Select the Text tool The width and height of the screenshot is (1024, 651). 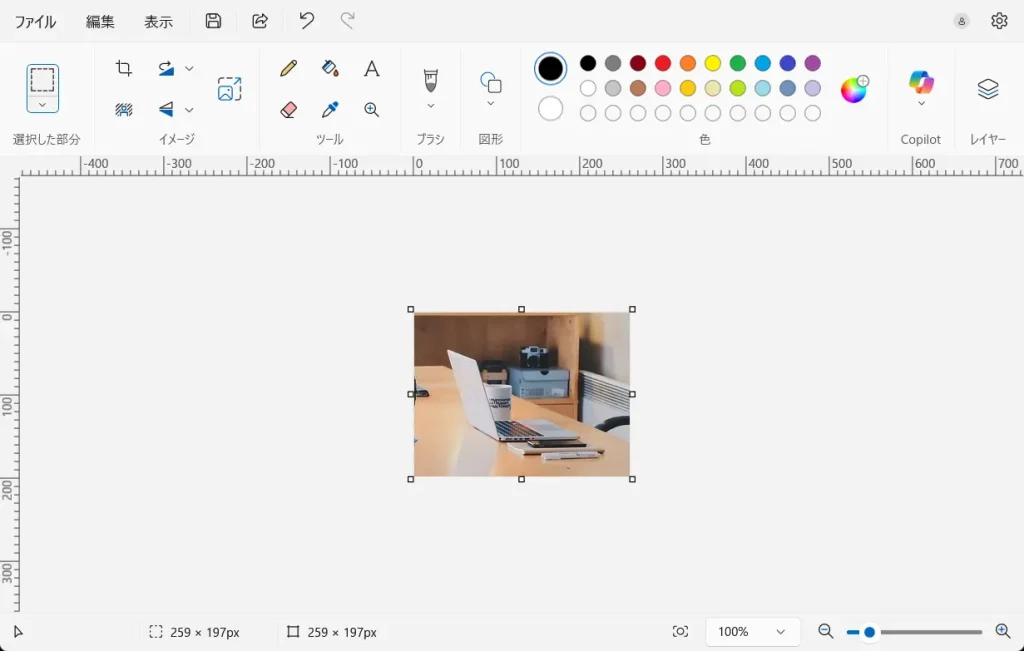coord(372,68)
